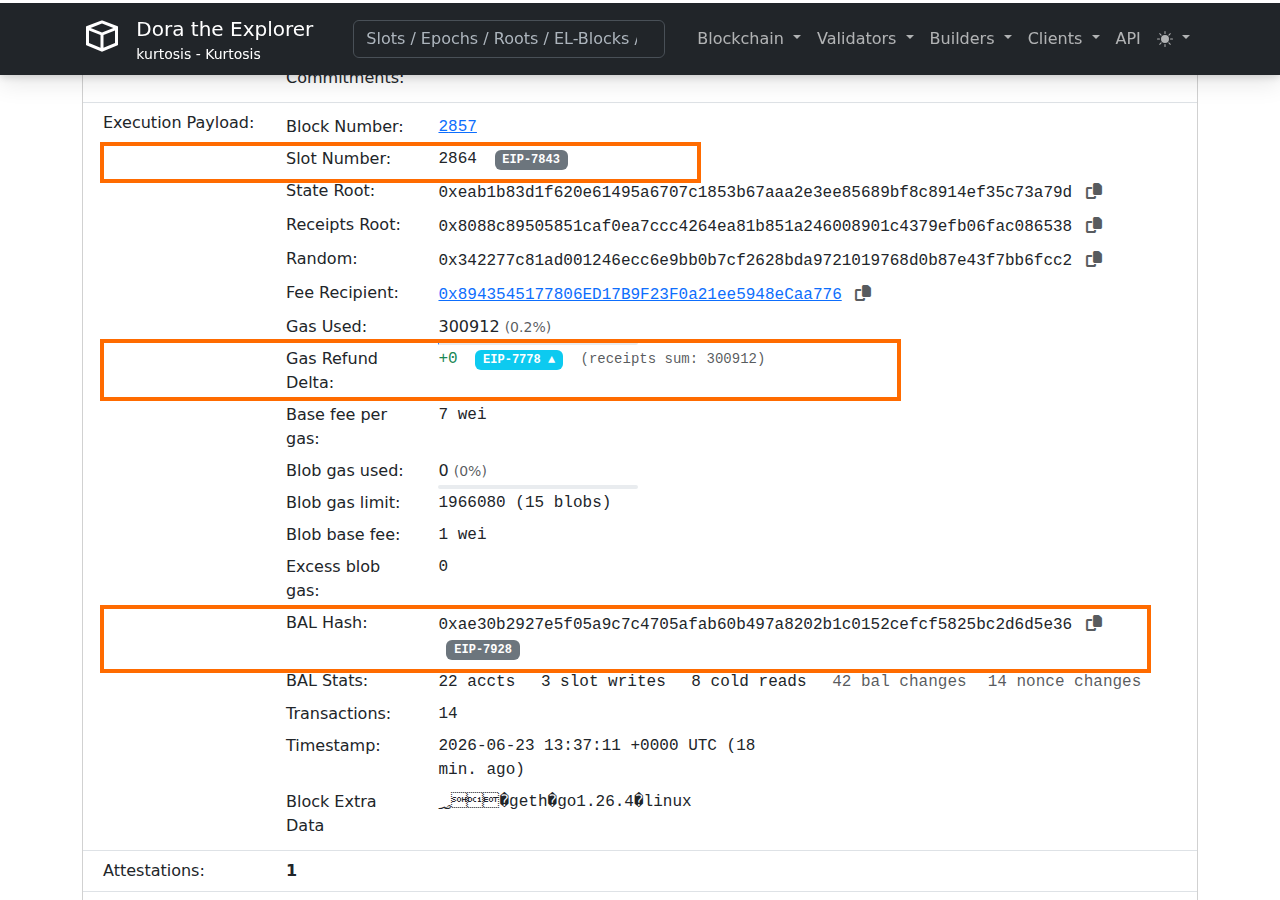Focus the slots and epochs search field
Viewport: 1280px width, 900px height.
point(509,38)
